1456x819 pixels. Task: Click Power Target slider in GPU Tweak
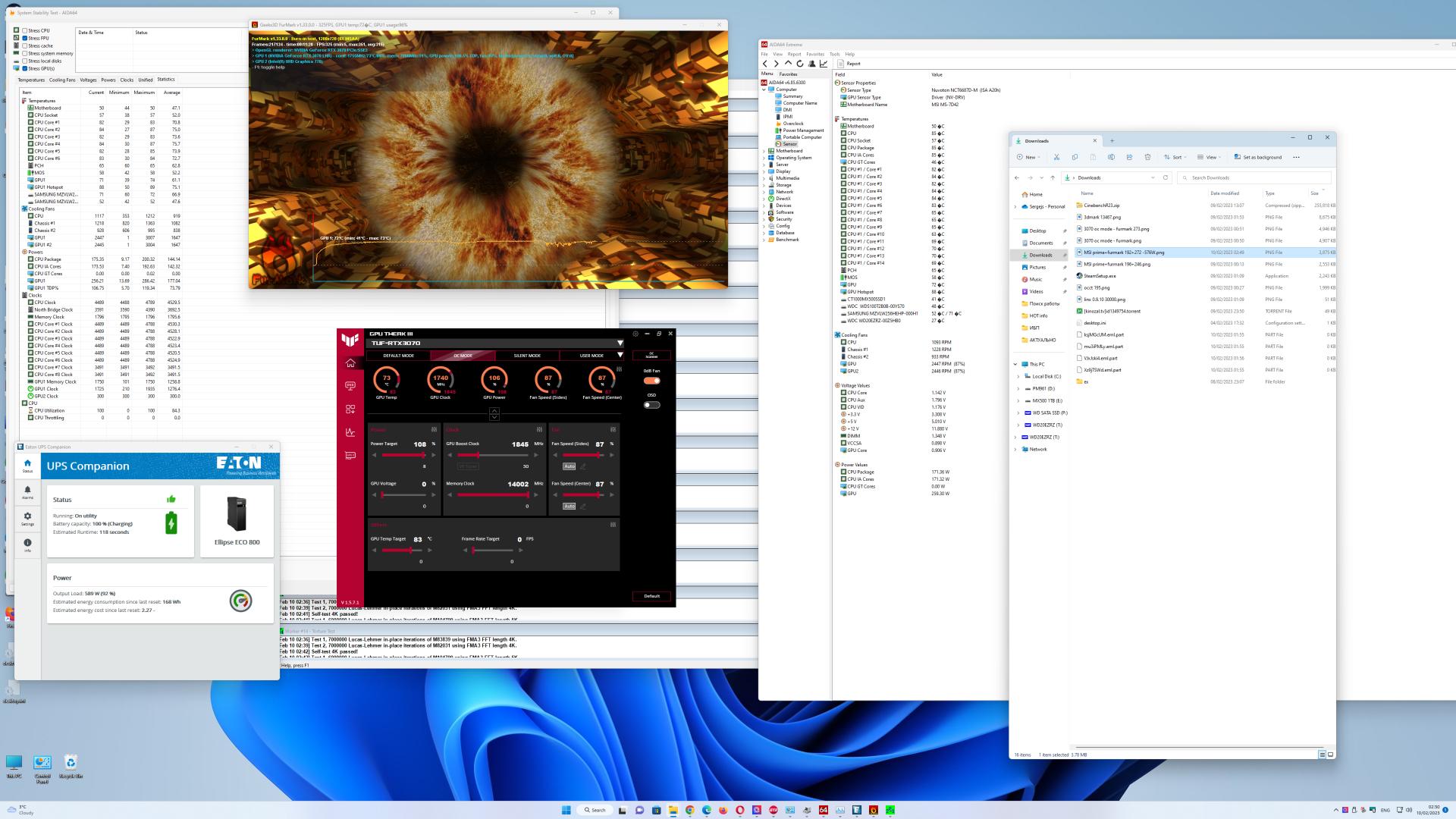click(x=403, y=455)
